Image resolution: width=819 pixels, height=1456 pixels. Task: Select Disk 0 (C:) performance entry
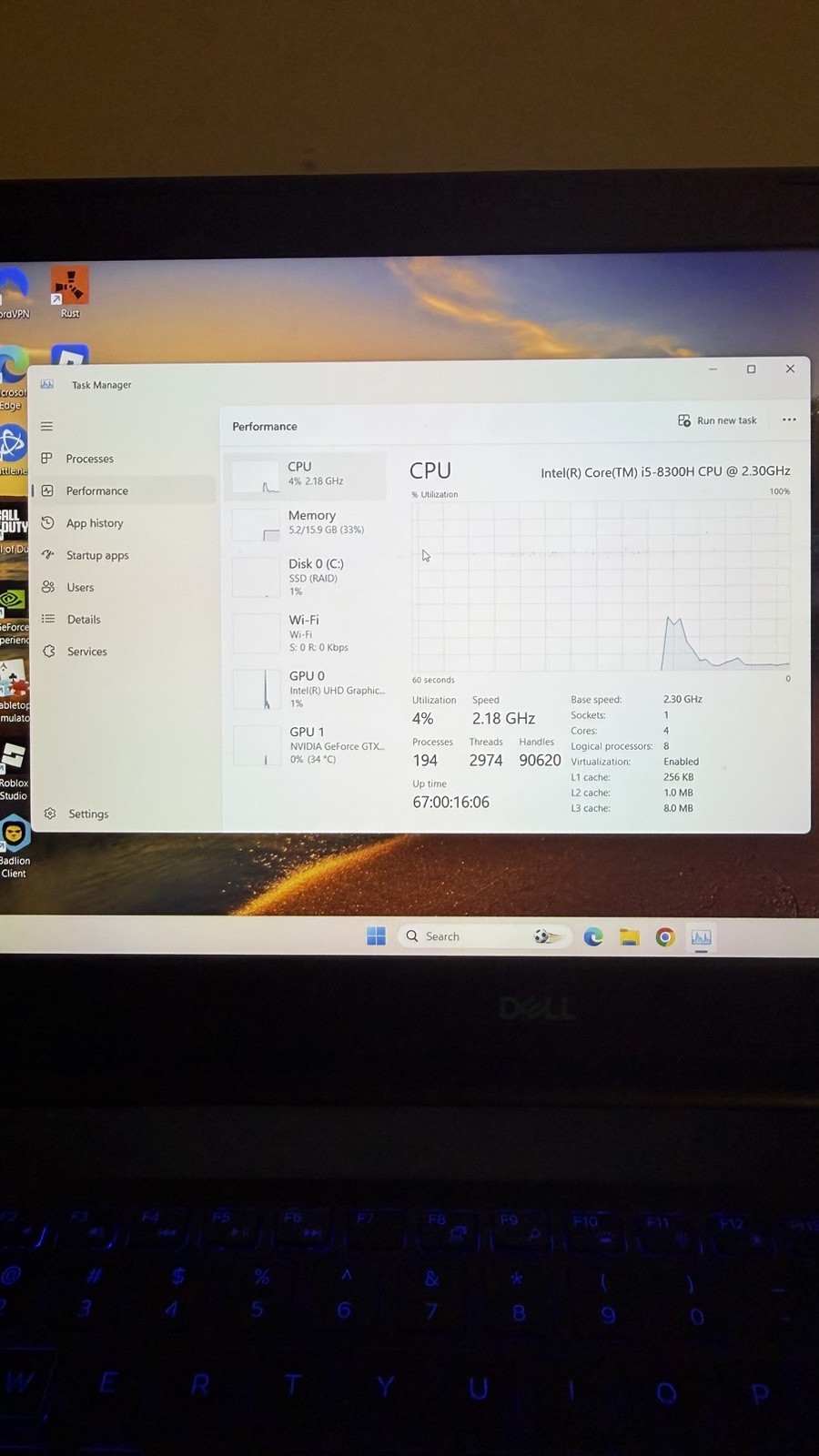click(x=305, y=577)
